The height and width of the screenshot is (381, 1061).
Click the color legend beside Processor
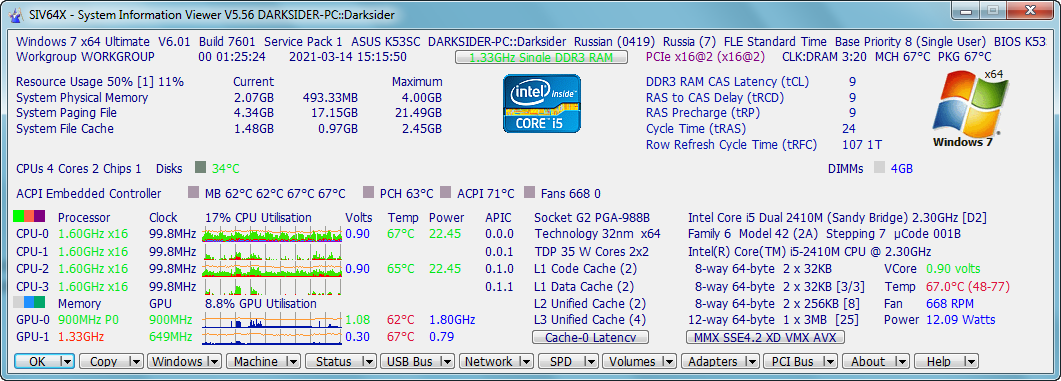point(29,217)
